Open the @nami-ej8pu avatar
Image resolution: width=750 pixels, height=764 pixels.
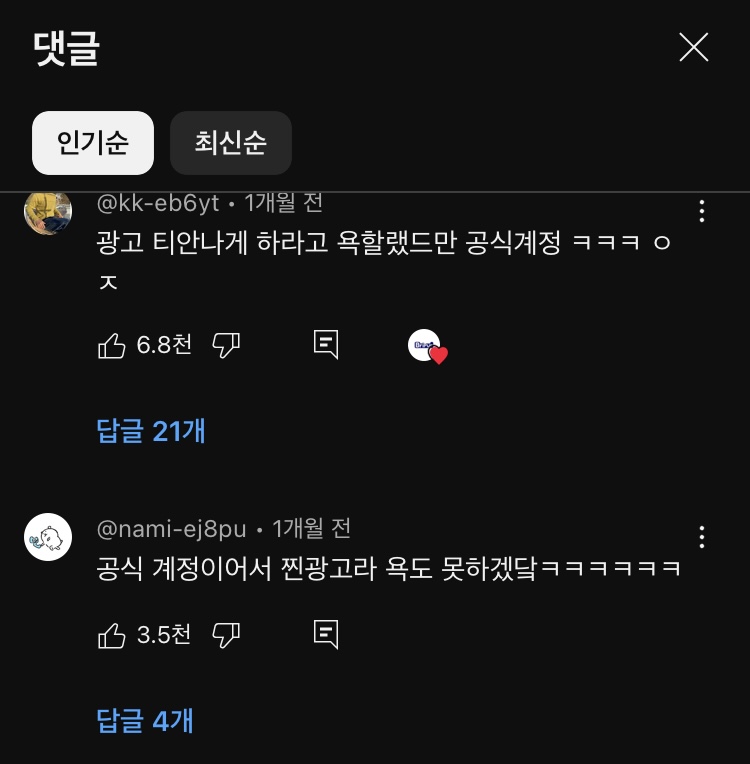click(x=48, y=537)
